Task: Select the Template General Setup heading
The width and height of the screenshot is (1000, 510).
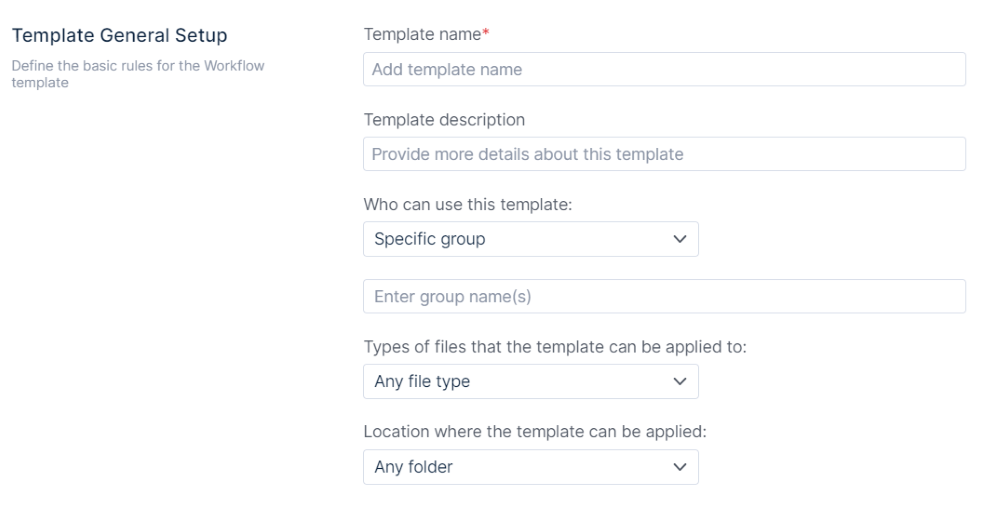Action: click(119, 35)
